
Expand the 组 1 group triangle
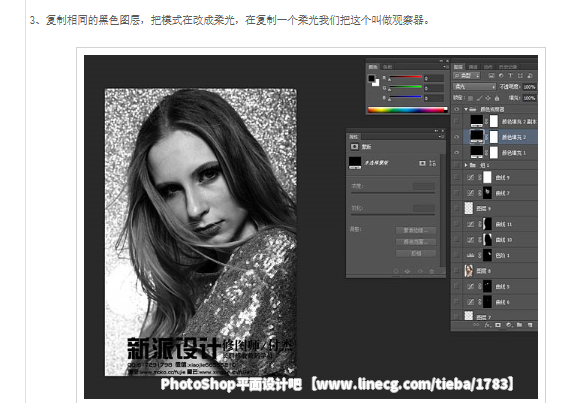tap(466, 165)
